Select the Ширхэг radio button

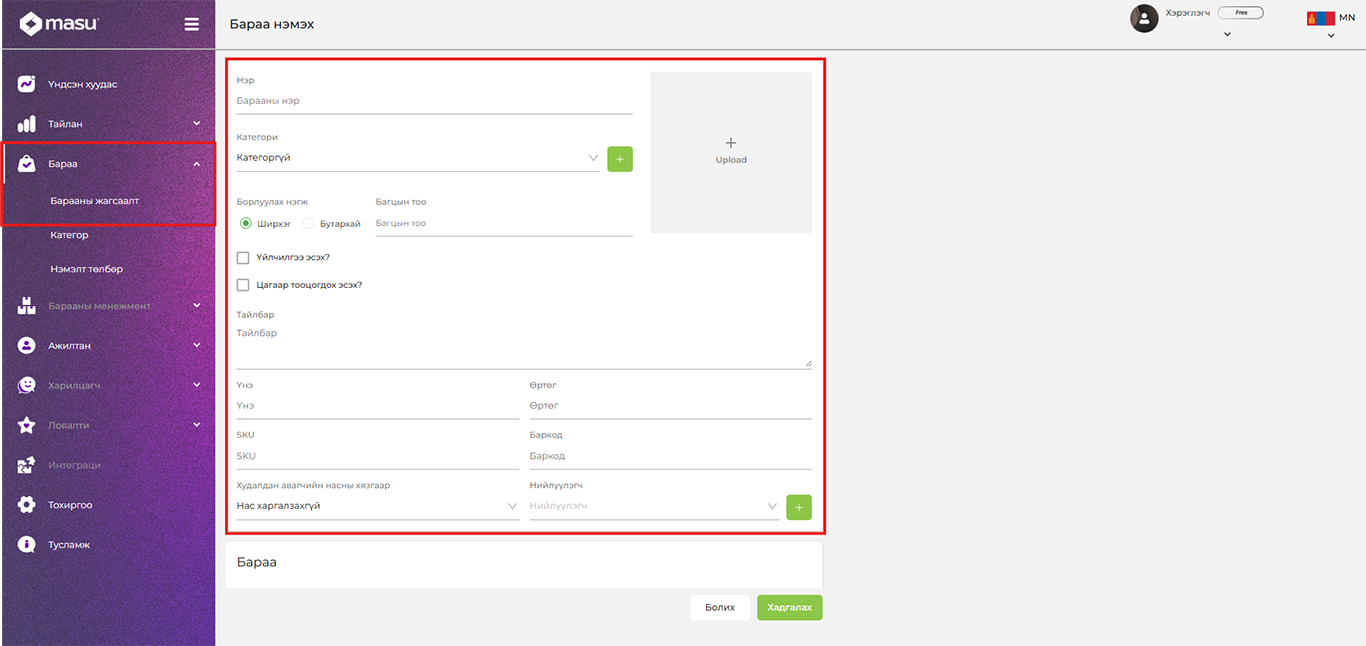pos(246,224)
